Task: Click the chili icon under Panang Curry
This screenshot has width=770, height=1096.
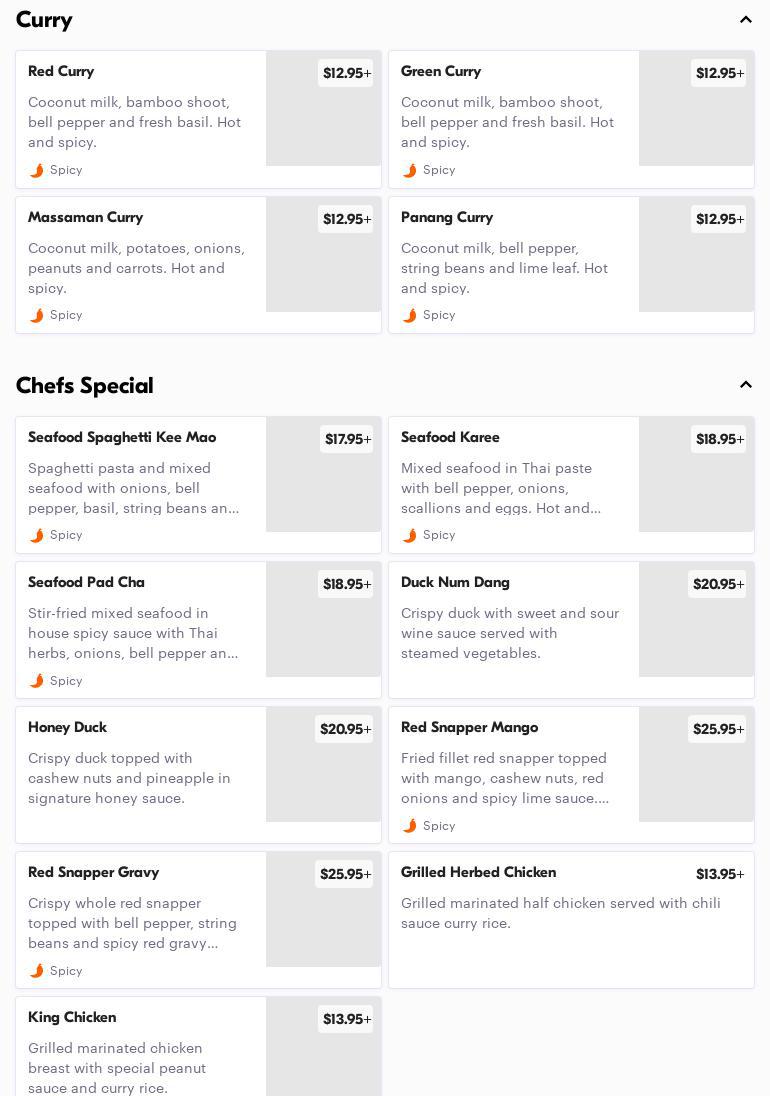Action: point(410,316)
